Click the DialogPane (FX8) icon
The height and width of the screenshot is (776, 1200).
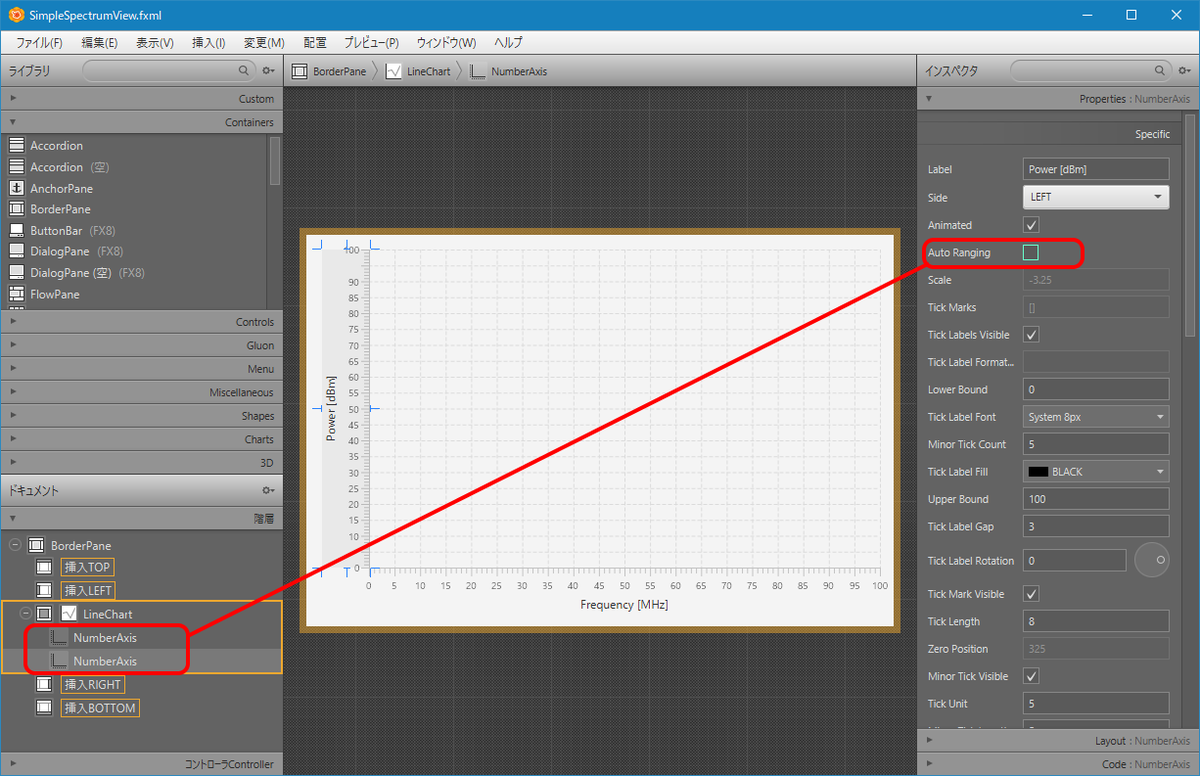pos(16,251)
